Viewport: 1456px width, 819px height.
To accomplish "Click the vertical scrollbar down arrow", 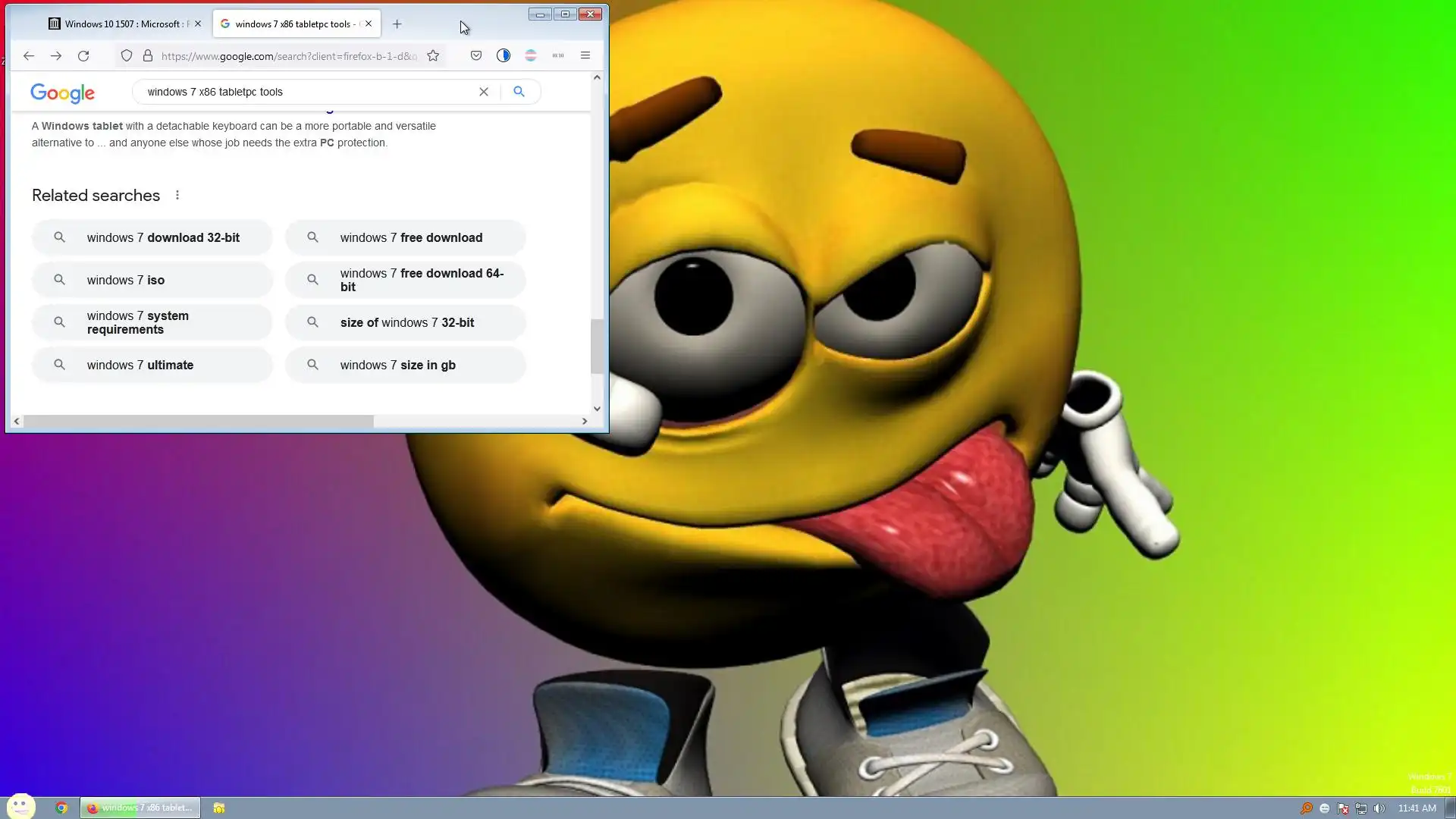I will pyautogui.click(x=598, y=409).
